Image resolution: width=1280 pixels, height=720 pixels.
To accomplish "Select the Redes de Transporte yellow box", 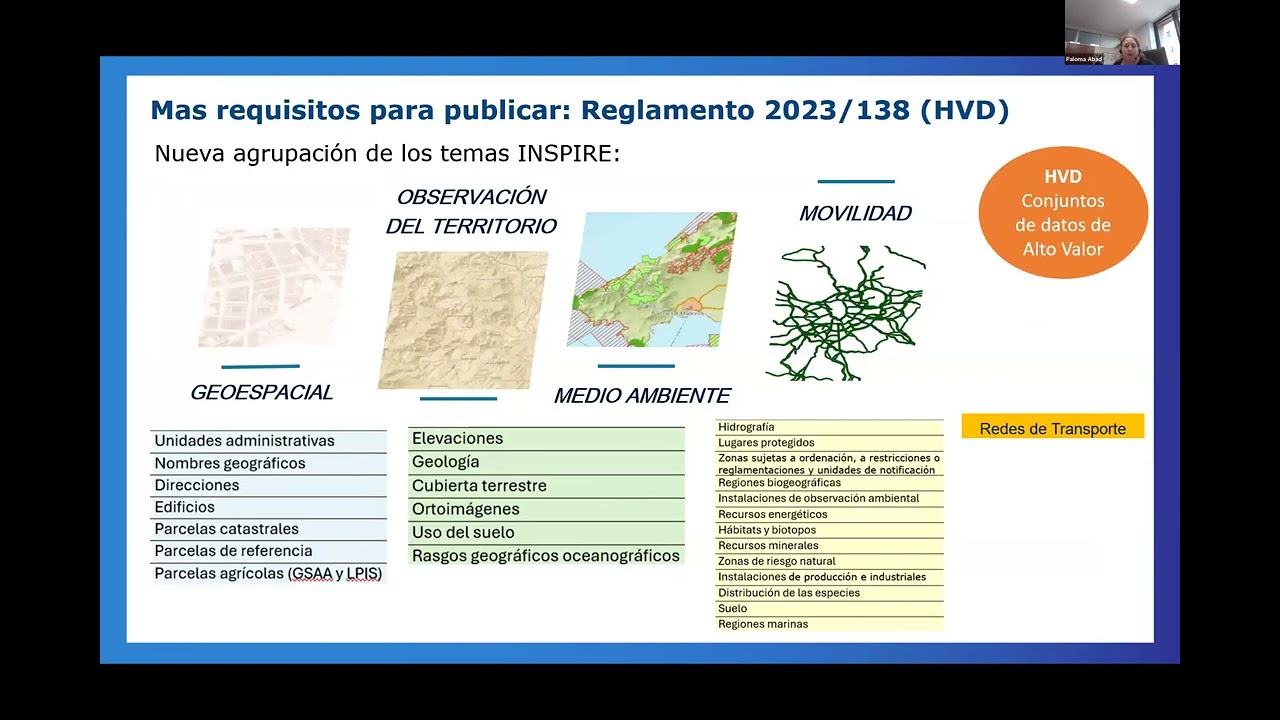I will (1053, 428).
